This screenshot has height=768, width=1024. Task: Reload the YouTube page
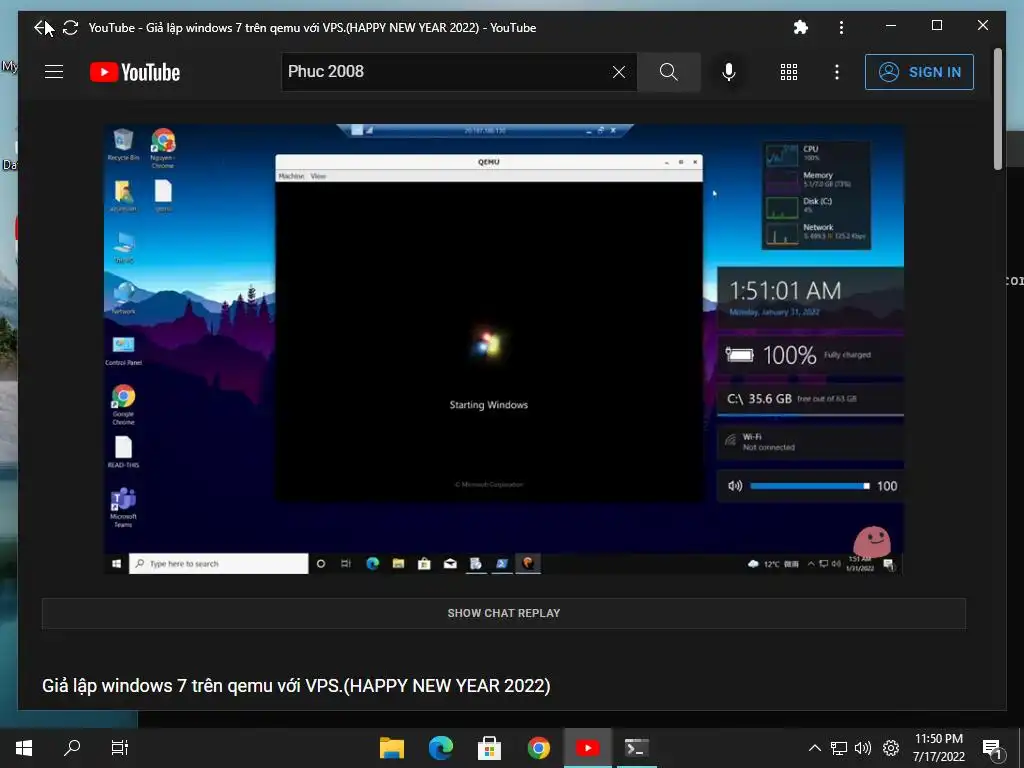[71, 27]
